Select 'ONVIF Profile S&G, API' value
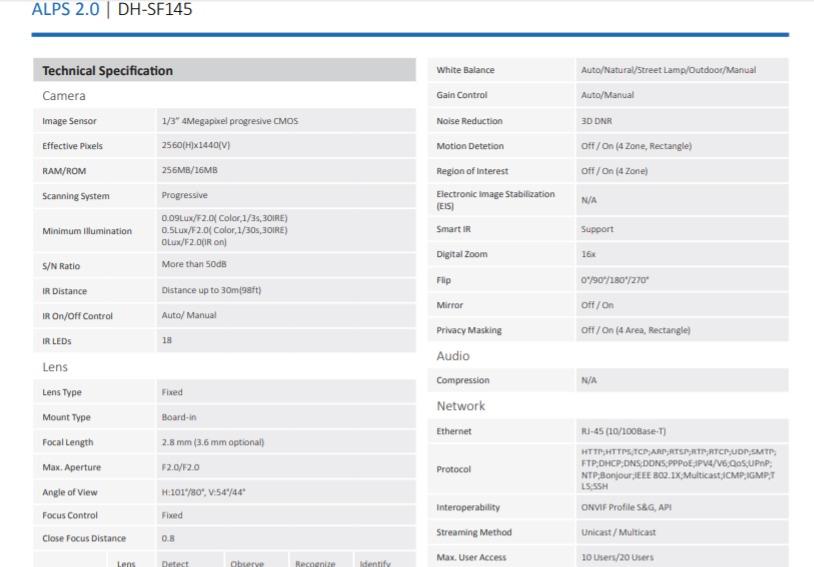 (x=627, y=507)
